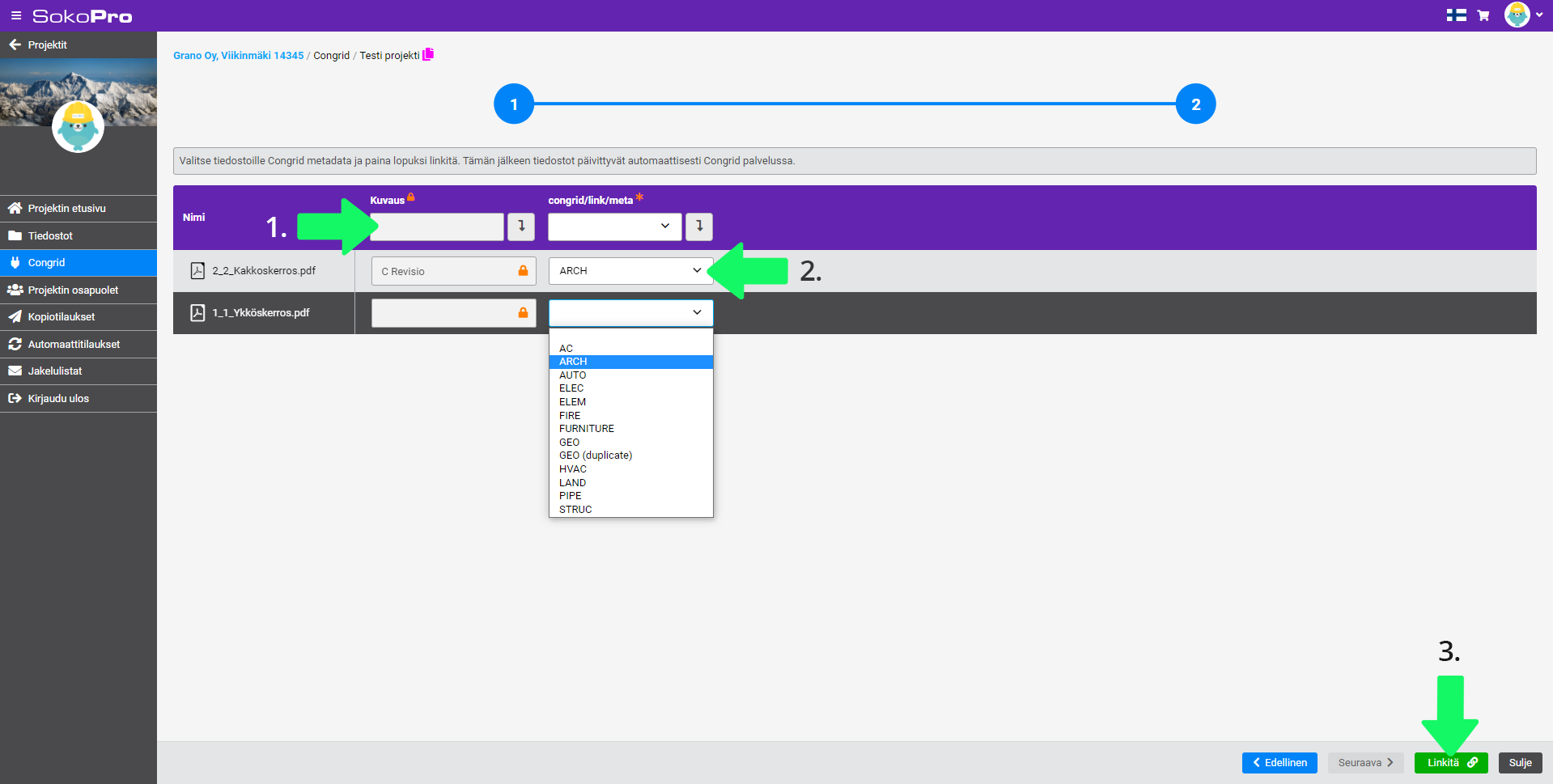Select GEO (duplicate) from the list
Viewport: 1553px width, 784px height.
pos(630,456)
